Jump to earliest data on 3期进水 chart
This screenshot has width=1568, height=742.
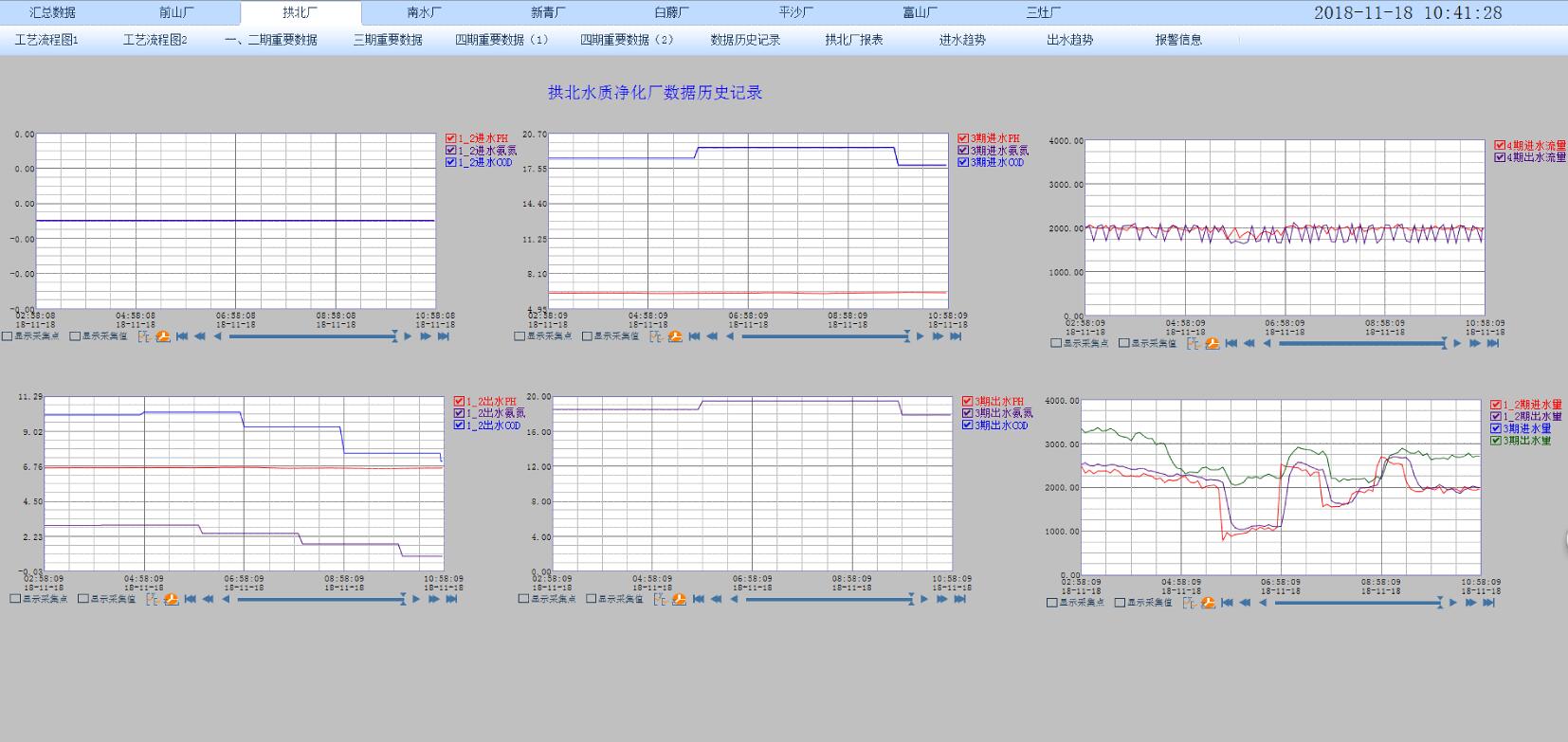pos(694,336)
